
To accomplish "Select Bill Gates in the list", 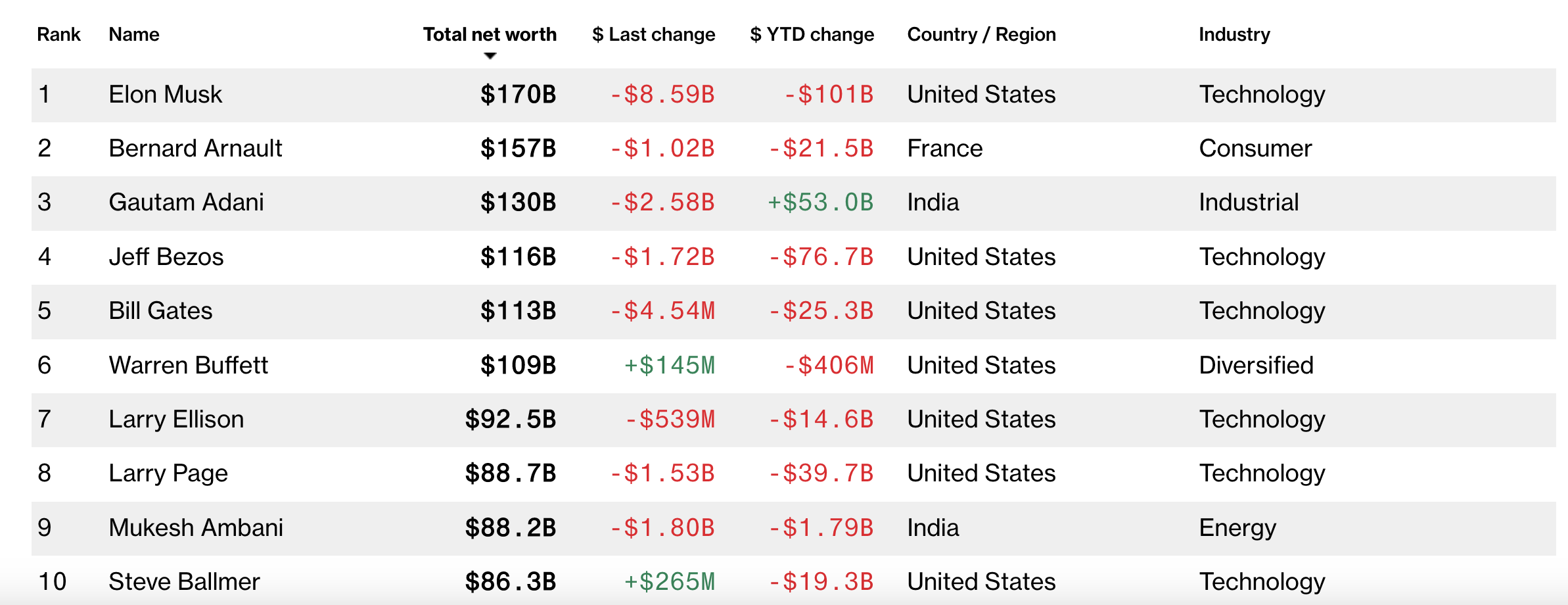I will pos(160,311).
